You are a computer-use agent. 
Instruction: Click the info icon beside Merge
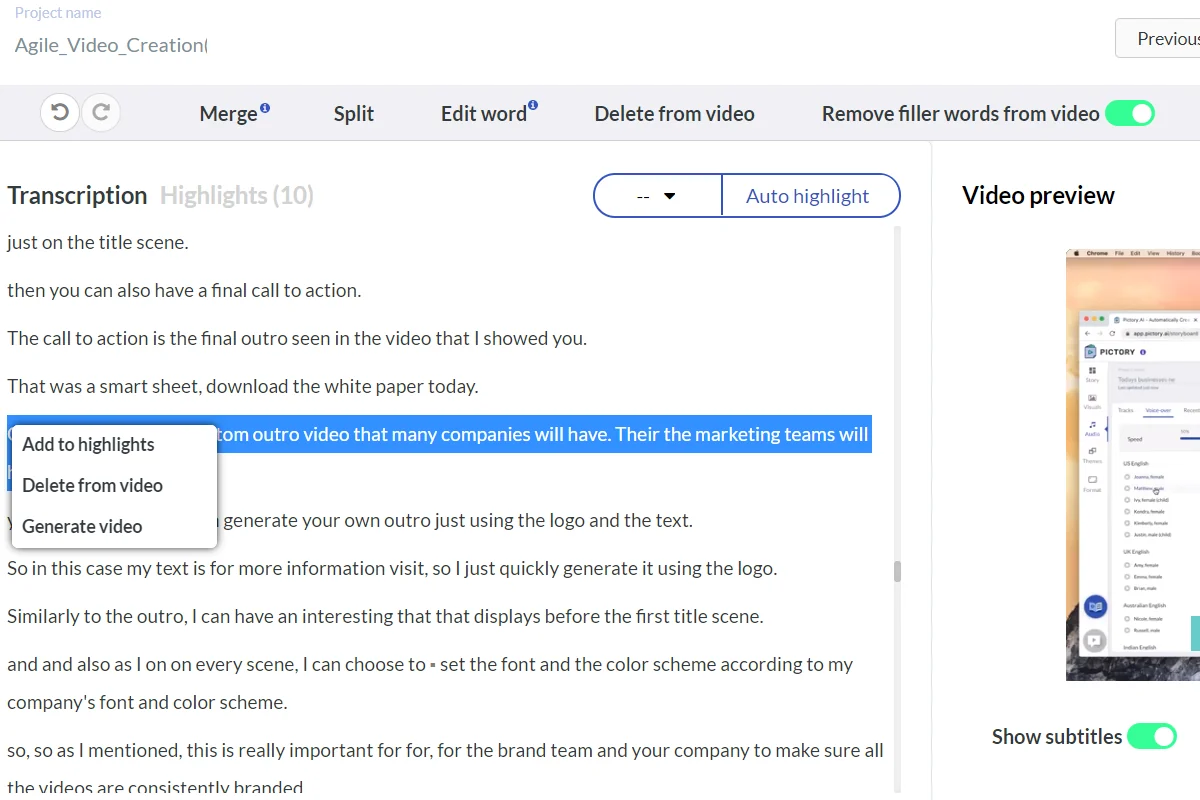265,107
